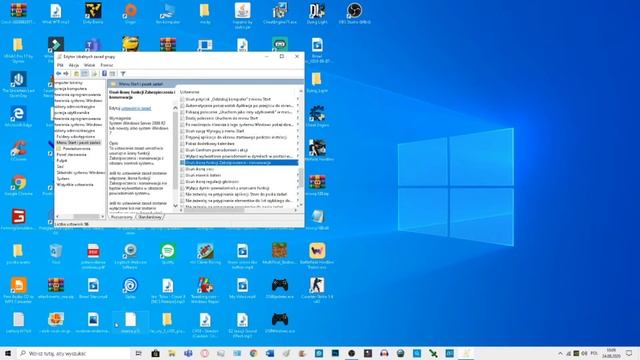Select Pulpit in the console tree
Viewport: 640px width, 360px height.
62,160
